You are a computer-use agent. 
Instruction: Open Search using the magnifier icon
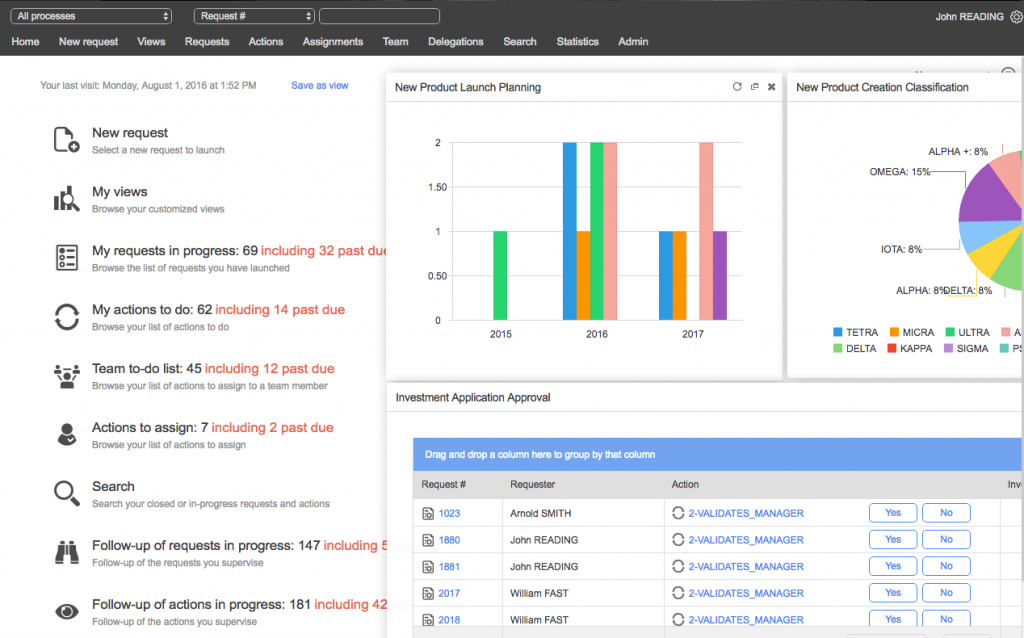(x=66, y=494)
